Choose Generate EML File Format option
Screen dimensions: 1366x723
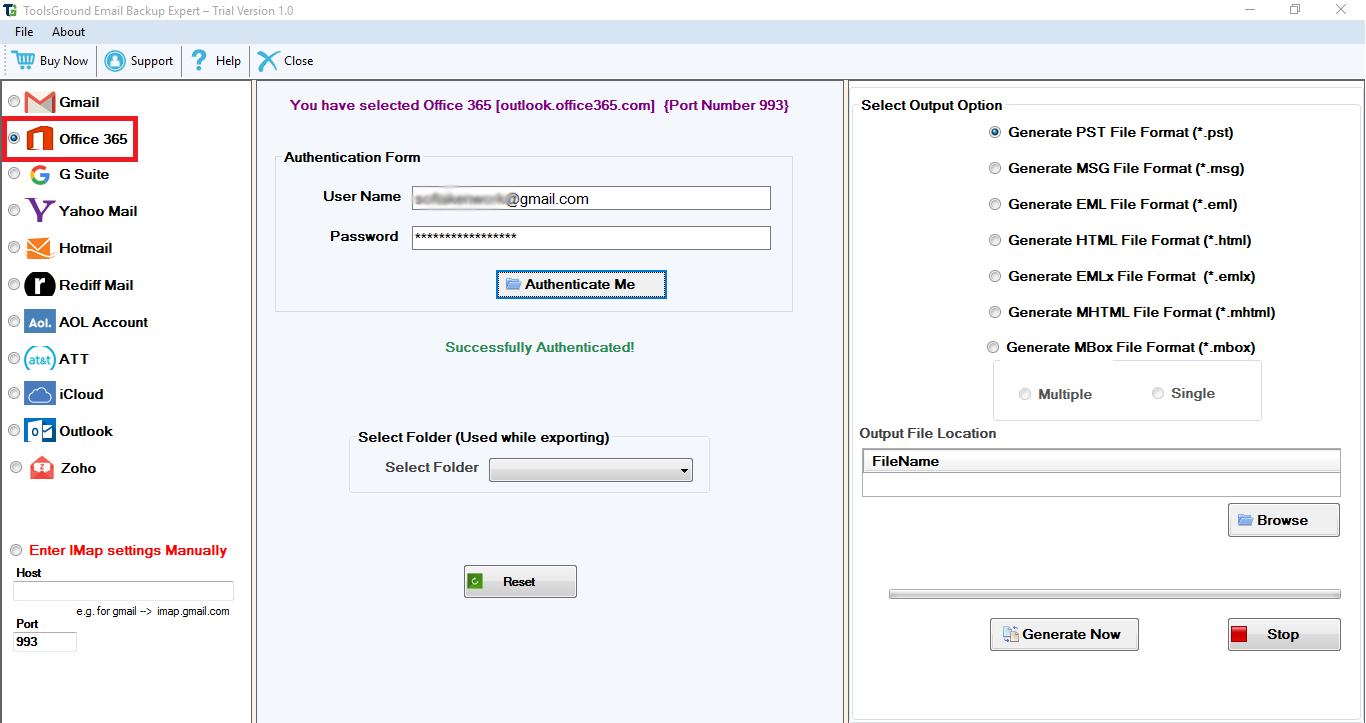(995, 204)
